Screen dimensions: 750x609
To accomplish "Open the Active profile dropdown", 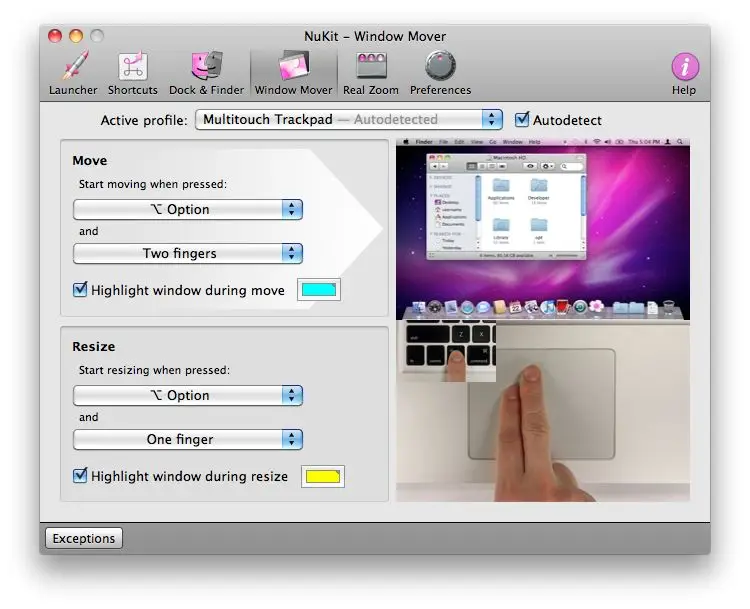I will (x=349, y=119).
